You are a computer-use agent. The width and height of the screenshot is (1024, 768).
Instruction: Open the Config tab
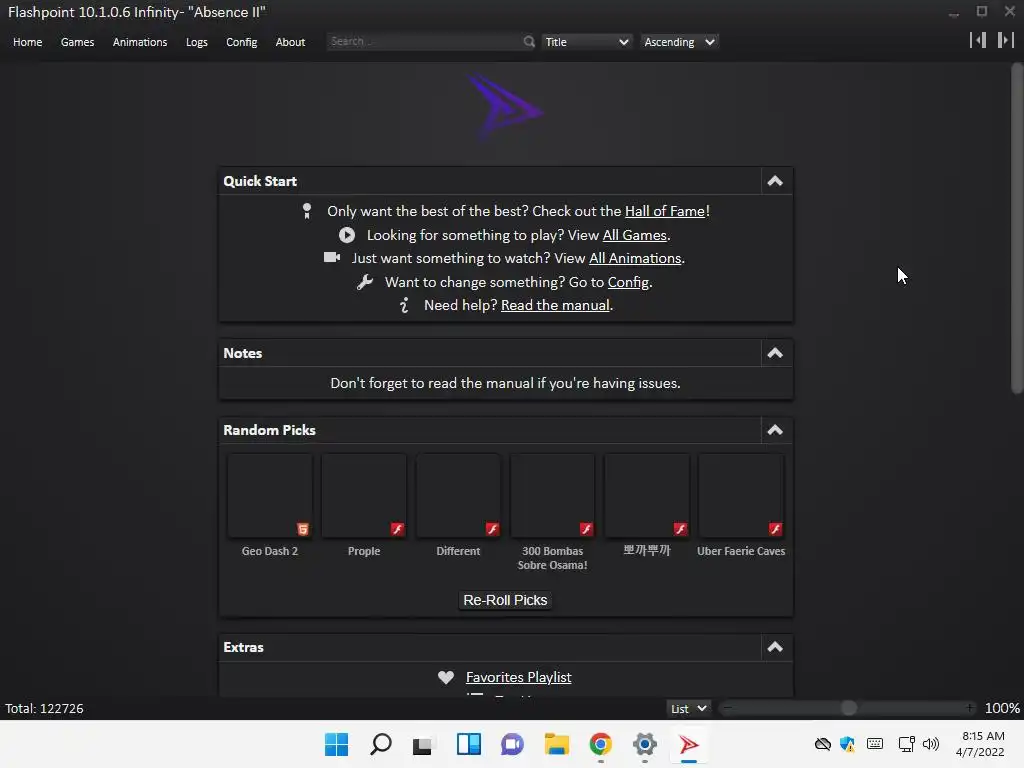[x=242, y=42]
